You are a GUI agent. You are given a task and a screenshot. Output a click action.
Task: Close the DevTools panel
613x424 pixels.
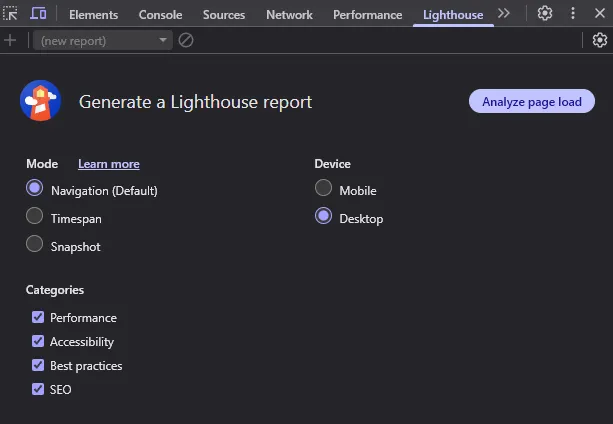[x=598, y=14]
